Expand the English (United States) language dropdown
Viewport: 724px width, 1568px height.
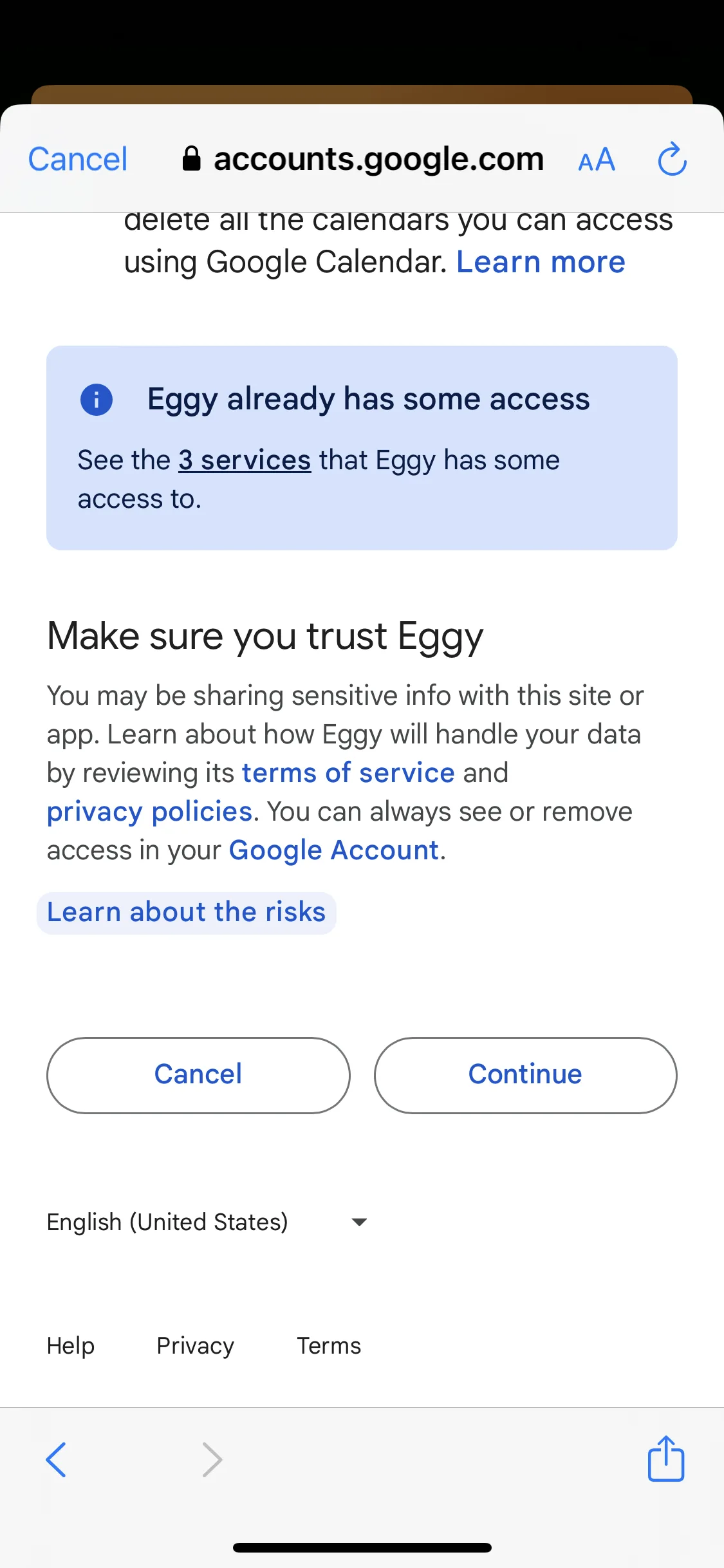[x=207, y=1222]
